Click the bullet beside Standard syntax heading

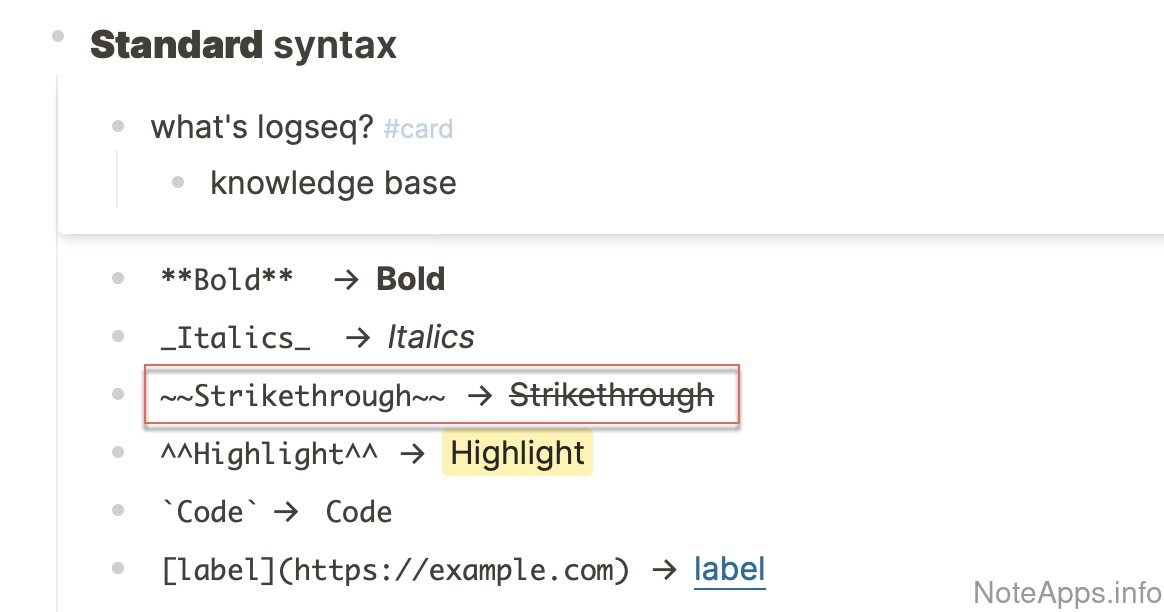pos(58,37)
